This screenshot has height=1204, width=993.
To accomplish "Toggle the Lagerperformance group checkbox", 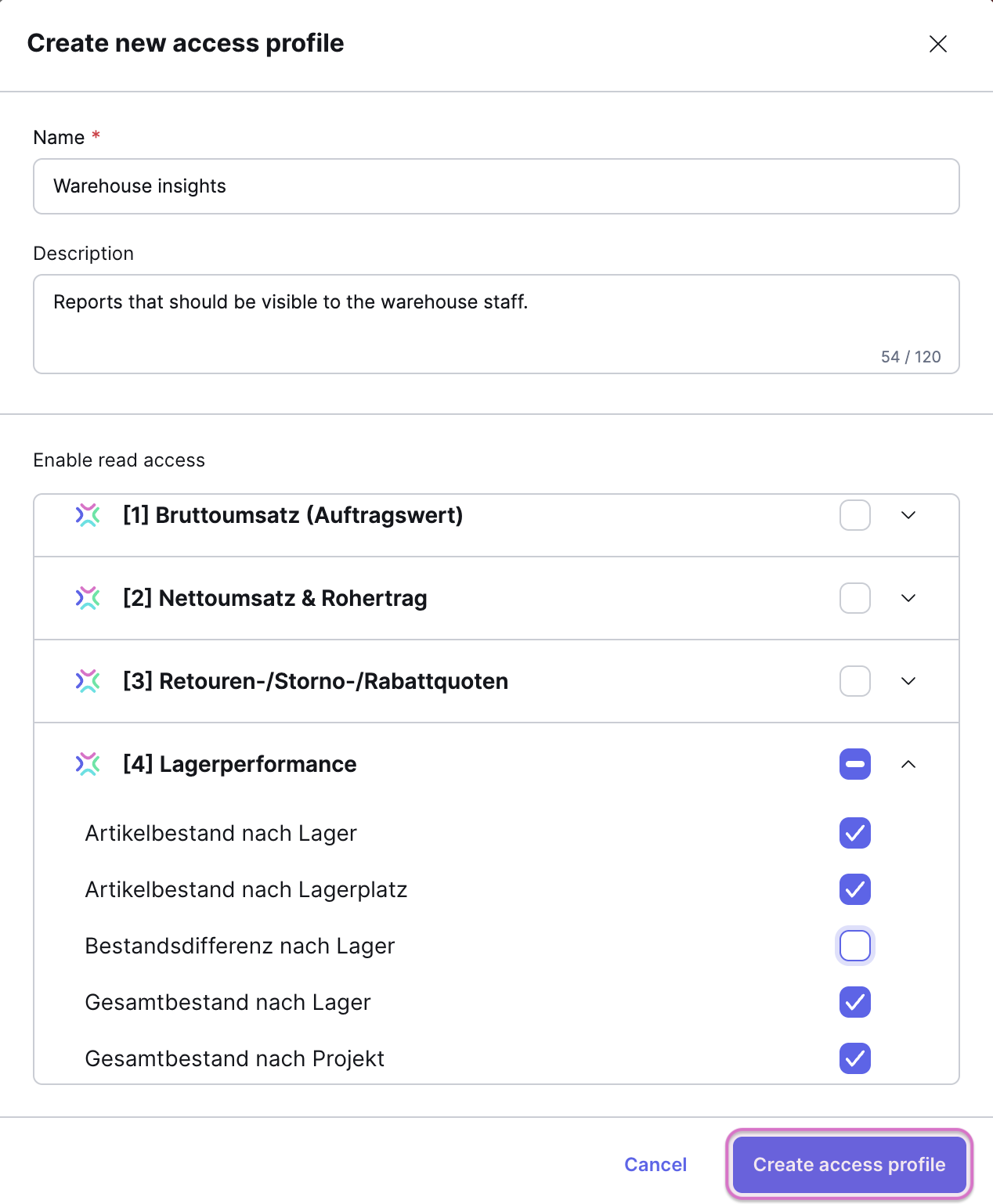I will (x=854, y=764).
